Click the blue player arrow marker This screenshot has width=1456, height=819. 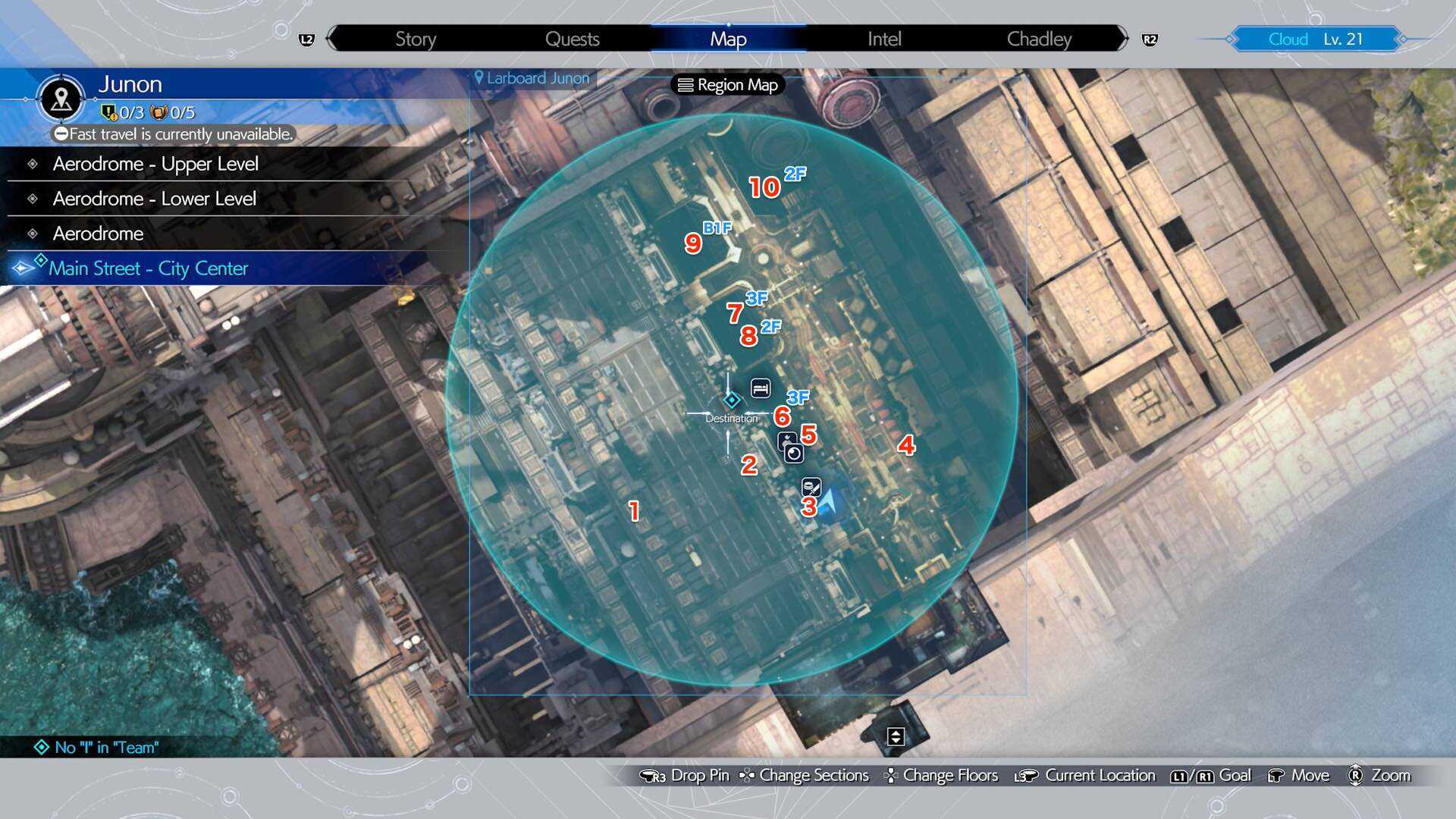coord(829,501)
